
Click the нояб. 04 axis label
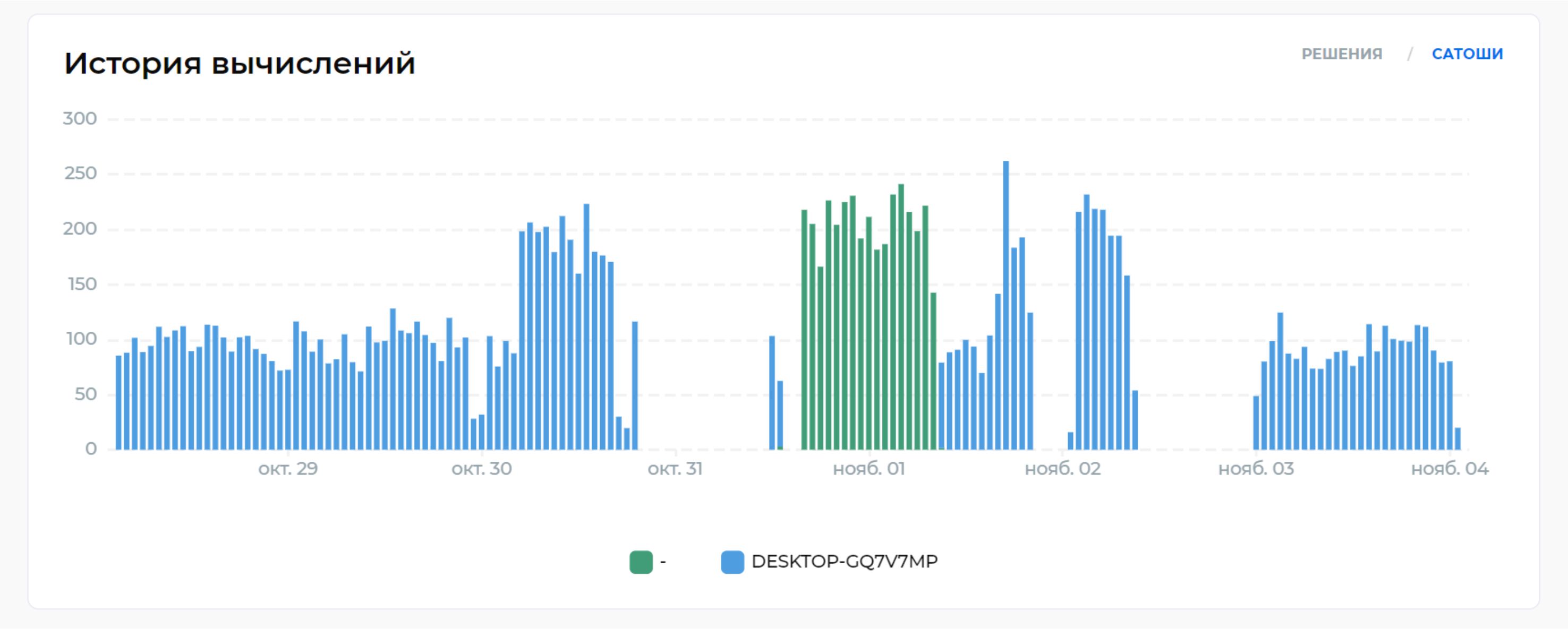click(x=1450, y=469)
